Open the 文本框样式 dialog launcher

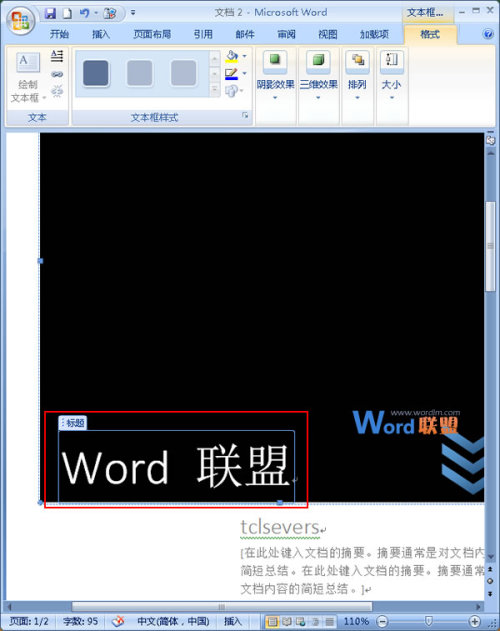[x=245, y=116]
